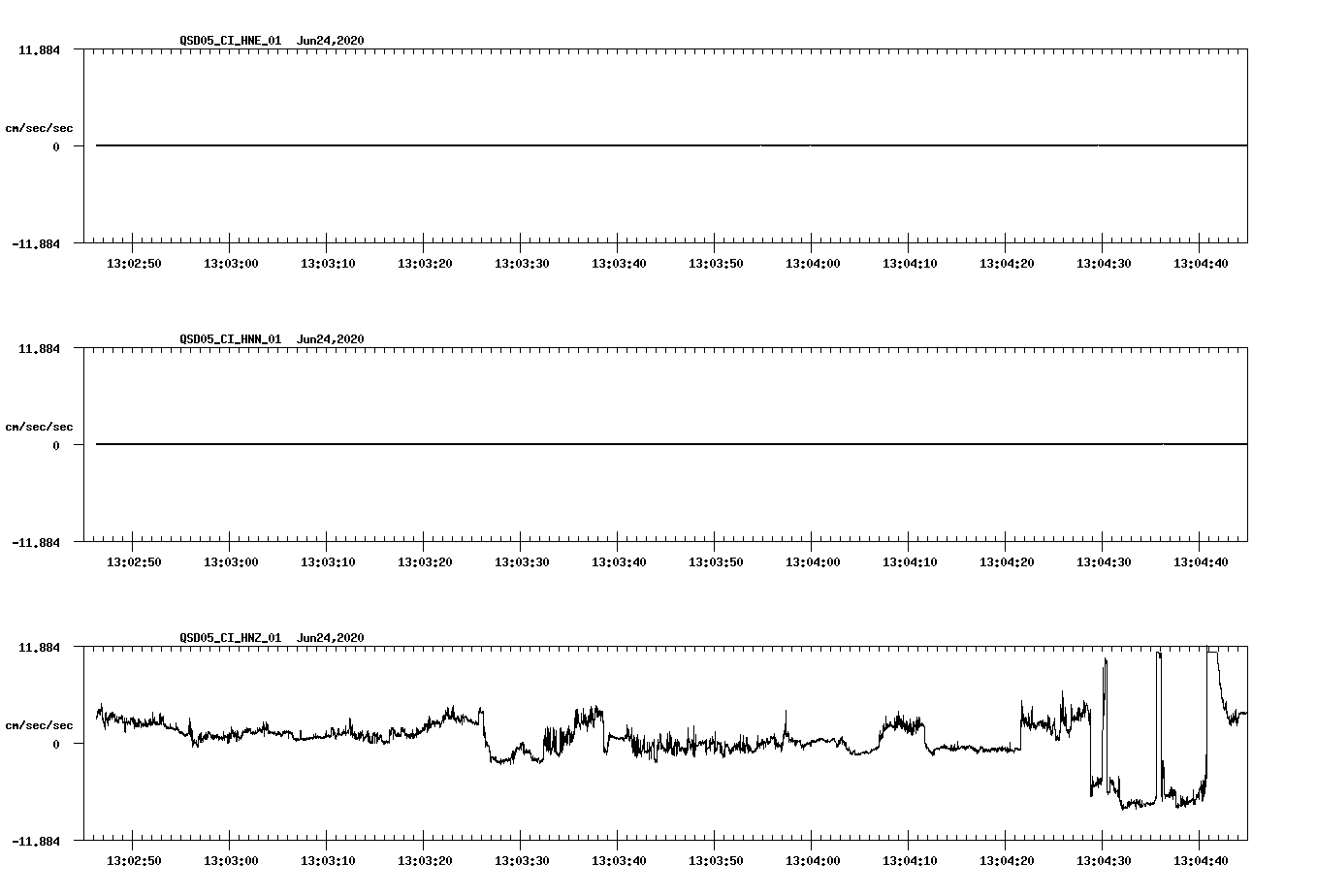
Task: Click the 11.884 upper limit of HNN plot
Action: pos(39,349)
